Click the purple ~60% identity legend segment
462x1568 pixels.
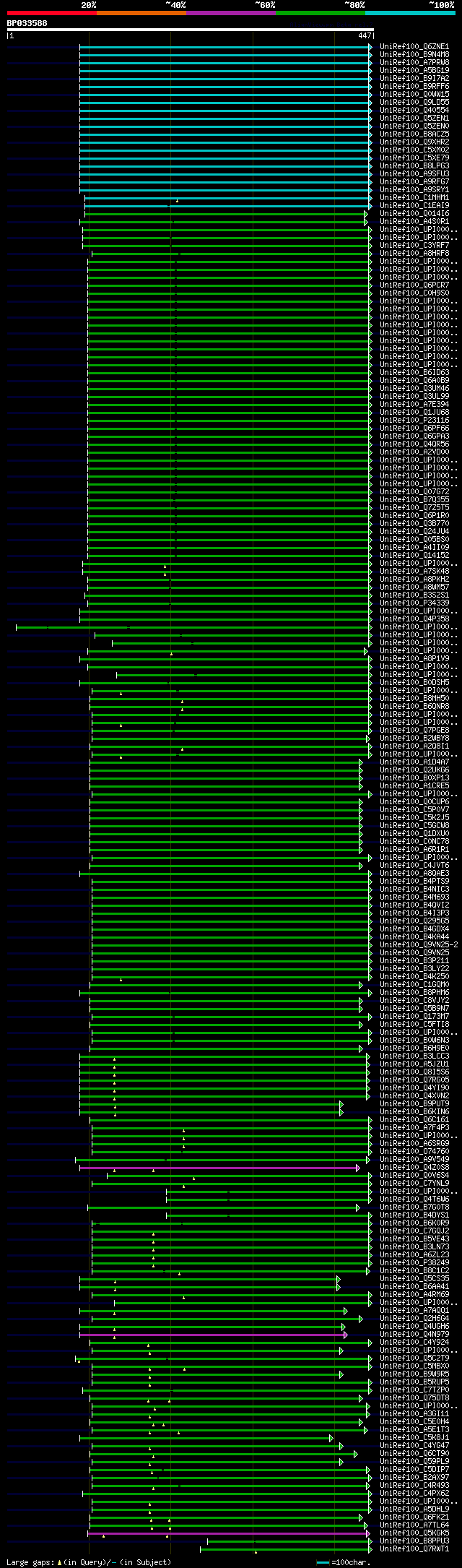tap(231, 13)
